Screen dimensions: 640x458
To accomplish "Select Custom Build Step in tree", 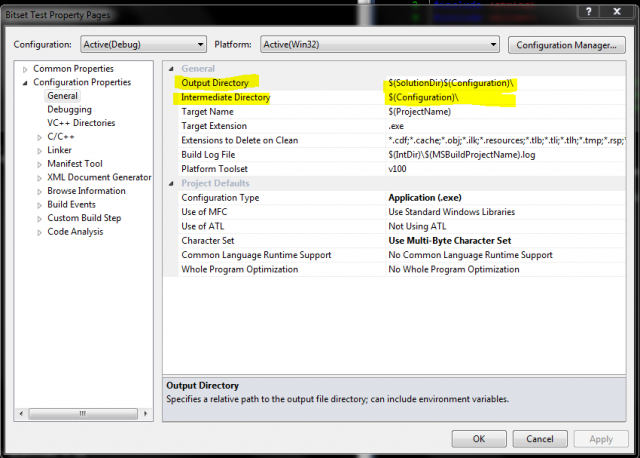I will 84,218.
